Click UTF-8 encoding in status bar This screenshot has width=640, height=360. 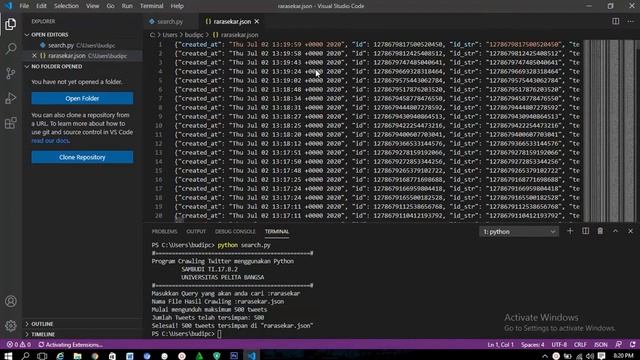tap(559, 344)
